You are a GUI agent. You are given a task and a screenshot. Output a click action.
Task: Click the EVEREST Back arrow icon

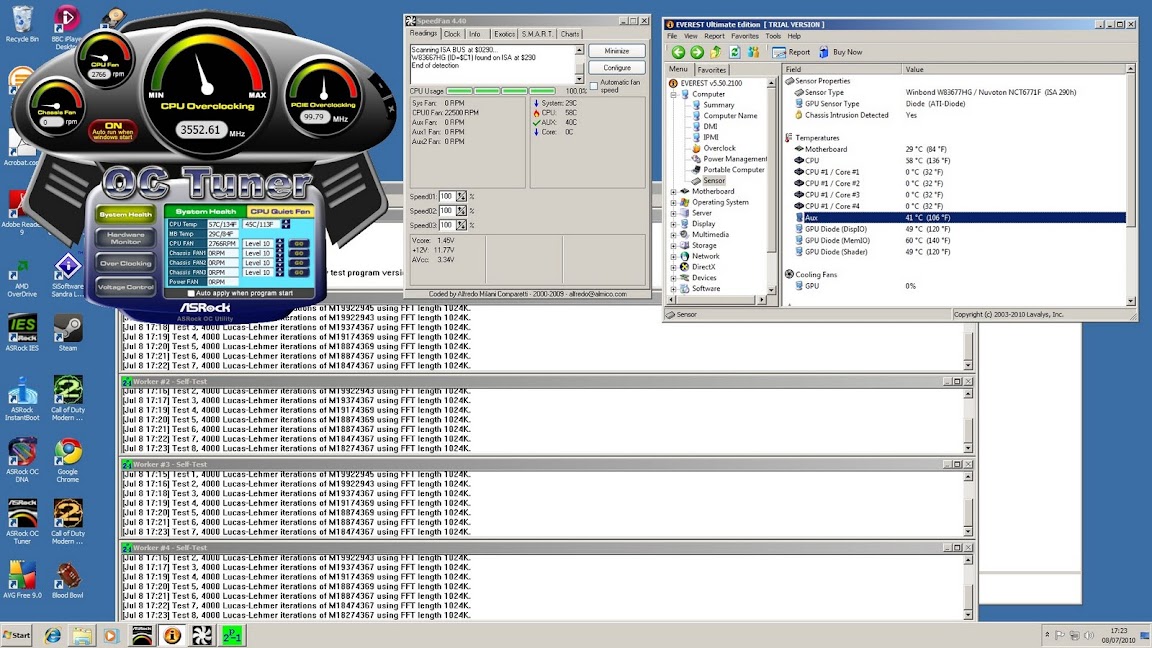pyautogui.click(x=677, y=52)
